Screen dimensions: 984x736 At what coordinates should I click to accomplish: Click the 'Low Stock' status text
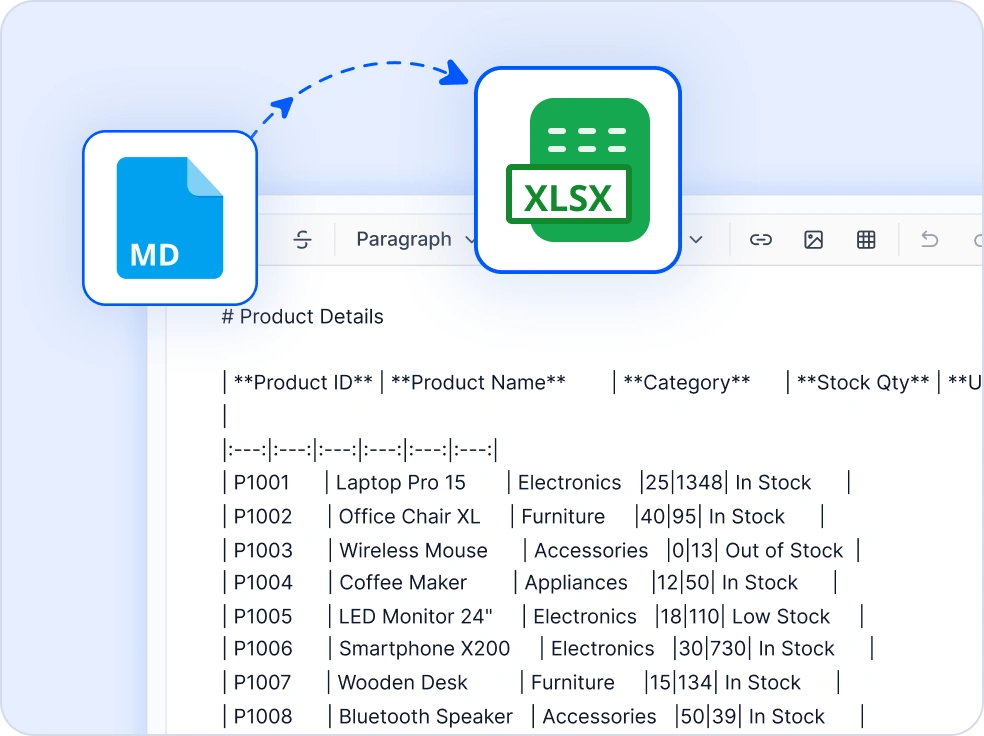click(781, 616)
